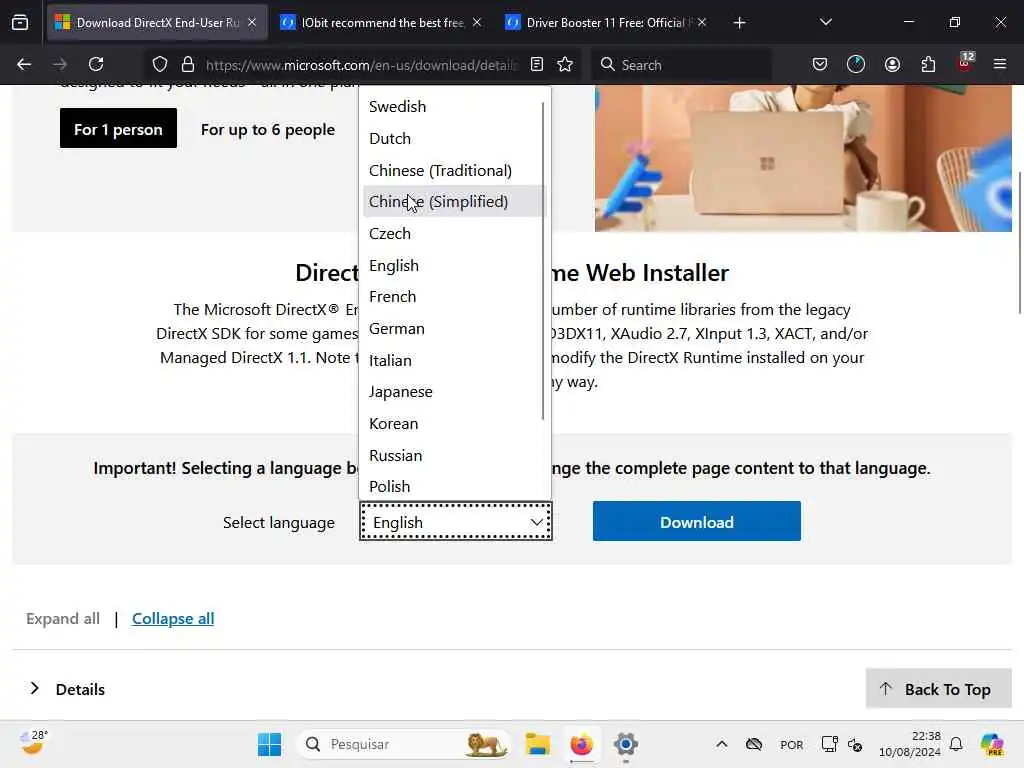Show hidden system tray icons chevron

[722, 744]
